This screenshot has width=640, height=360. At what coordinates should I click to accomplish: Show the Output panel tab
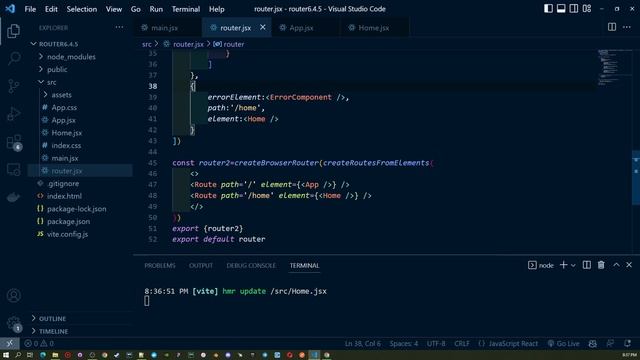coord(201,265)
